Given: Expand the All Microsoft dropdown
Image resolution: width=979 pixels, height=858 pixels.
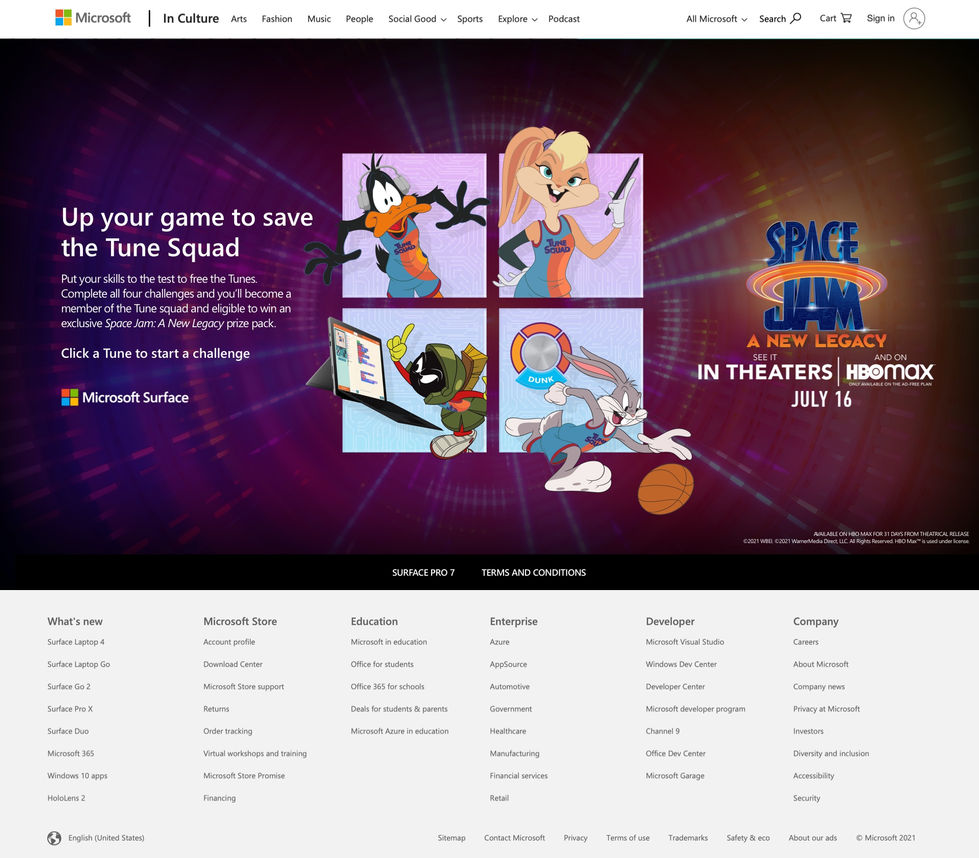Looking at the screenshot, I should coord(716,19).
